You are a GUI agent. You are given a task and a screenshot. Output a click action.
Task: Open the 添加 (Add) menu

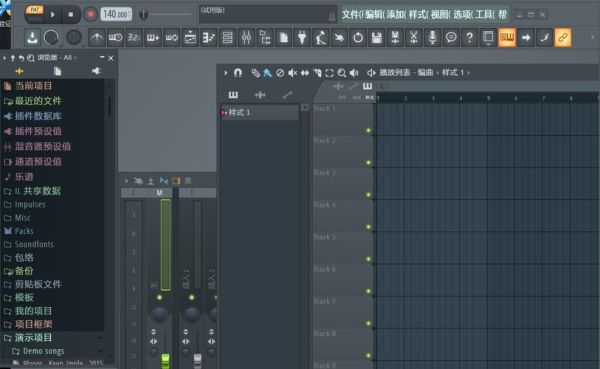[396, 15]
